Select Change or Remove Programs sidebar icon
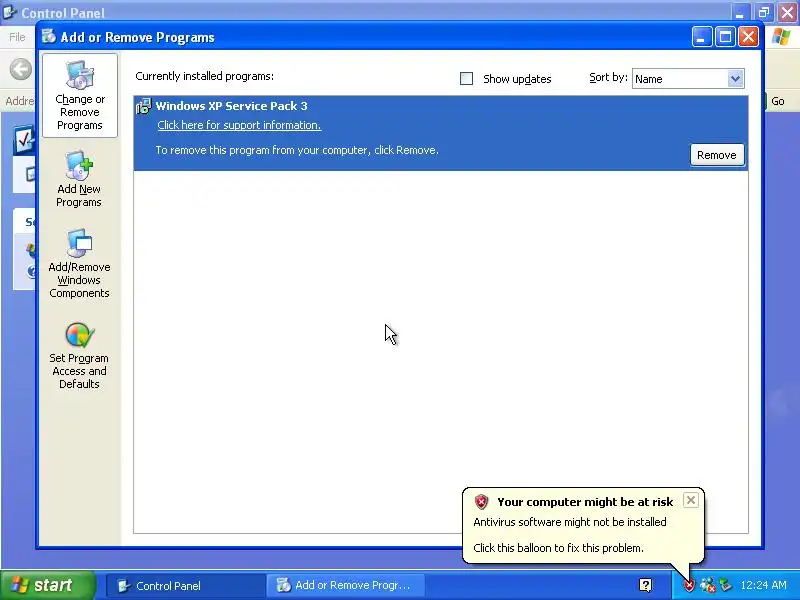The height and width of the screenshot is (600, 800). pos(80,95)
